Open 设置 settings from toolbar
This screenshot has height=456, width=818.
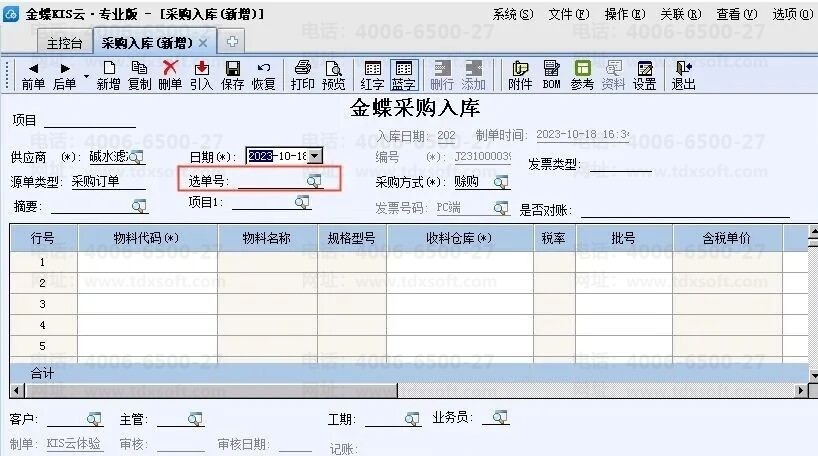point(645,76)
